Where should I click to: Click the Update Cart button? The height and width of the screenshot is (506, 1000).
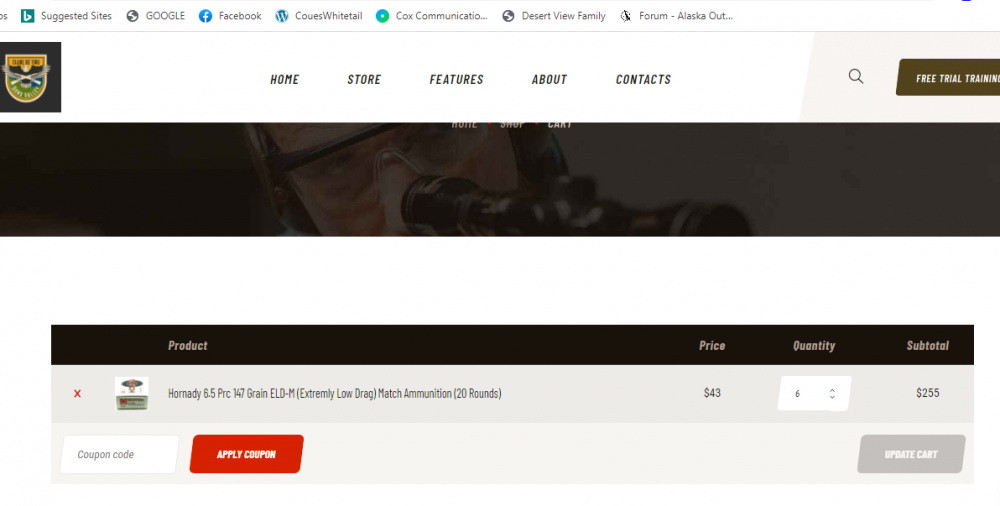[x=911, y=454]
